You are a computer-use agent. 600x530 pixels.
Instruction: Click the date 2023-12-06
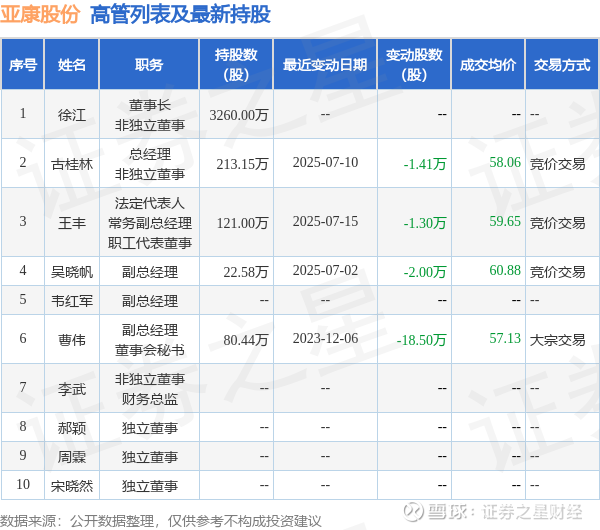(x=325, y=338)
